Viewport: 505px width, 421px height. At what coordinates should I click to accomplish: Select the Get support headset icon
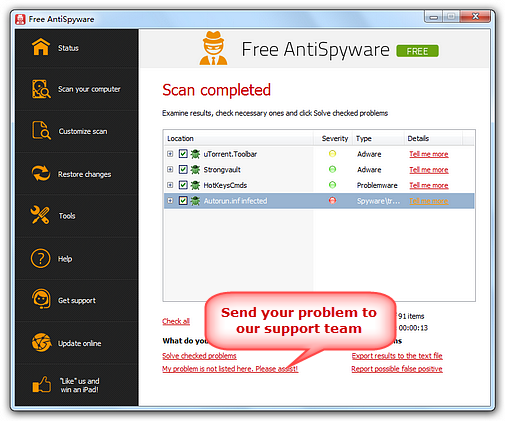click(41, 299)
